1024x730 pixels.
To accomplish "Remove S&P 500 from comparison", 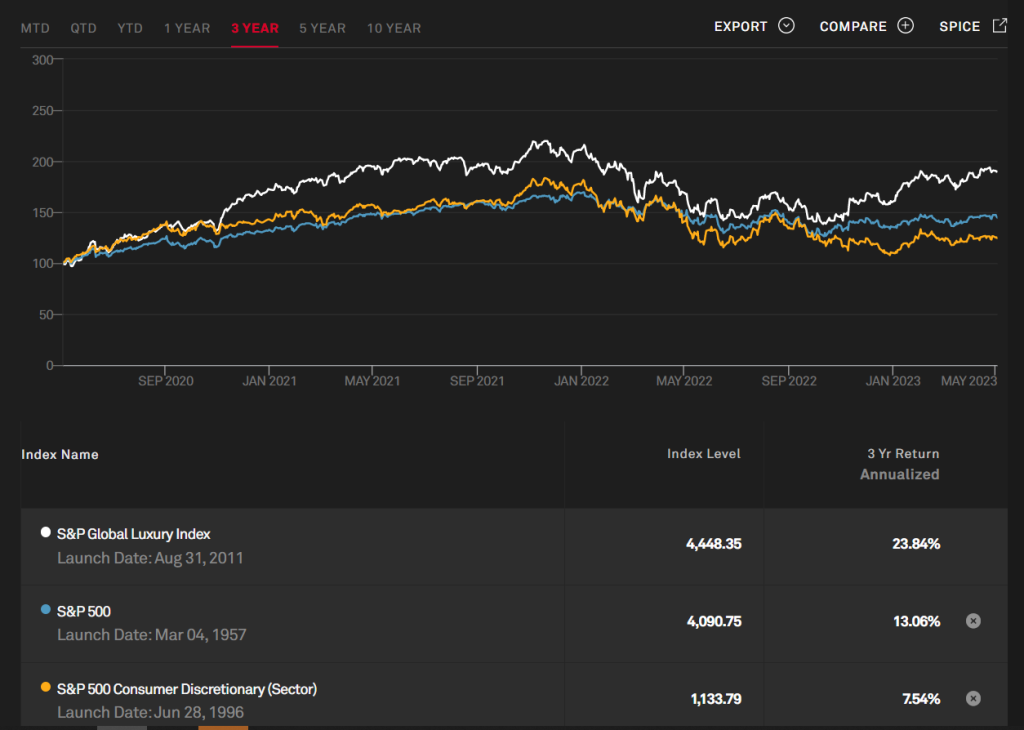I will tap(973, 621).
